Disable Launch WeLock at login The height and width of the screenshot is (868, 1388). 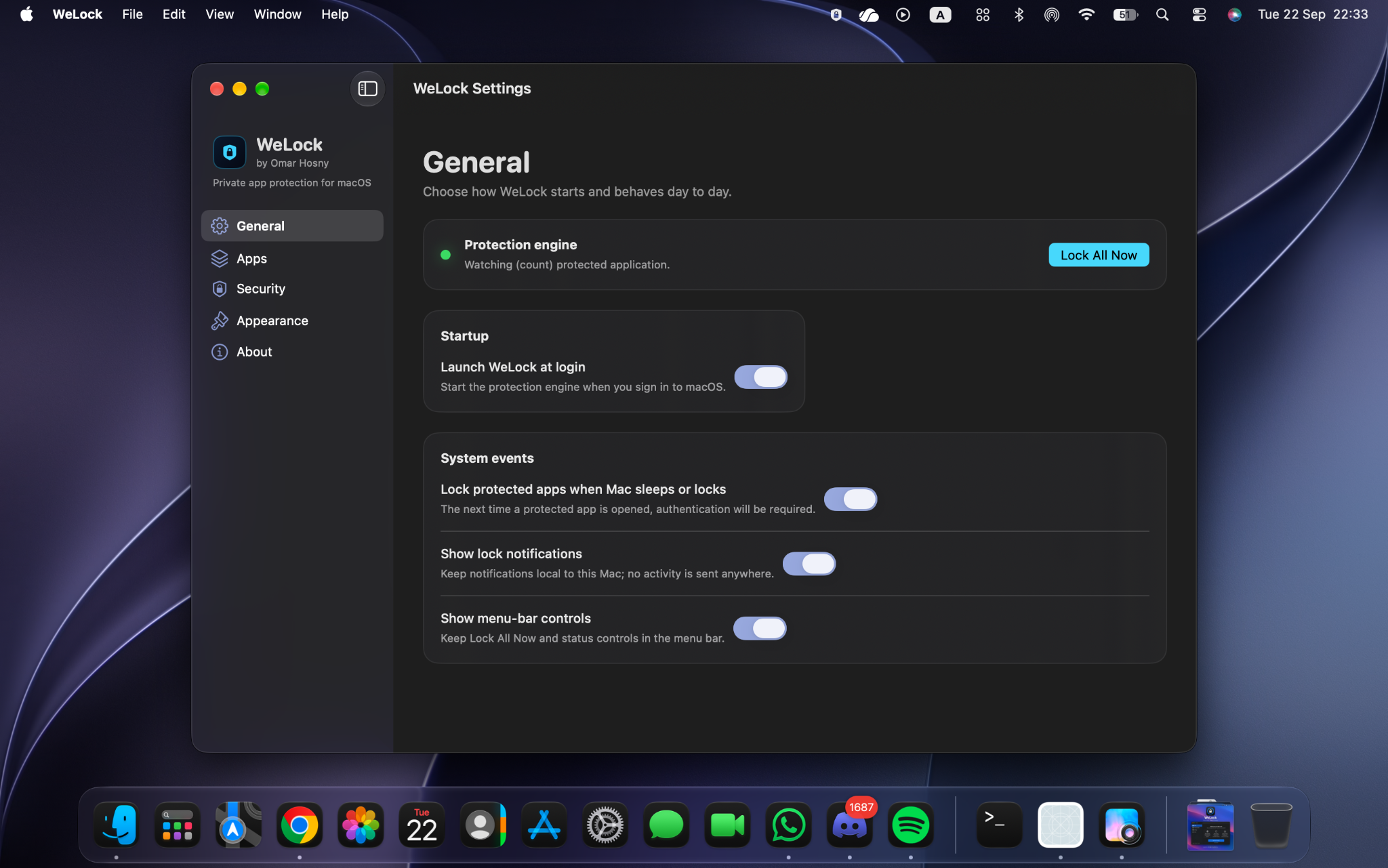click(x=760, y=377)
